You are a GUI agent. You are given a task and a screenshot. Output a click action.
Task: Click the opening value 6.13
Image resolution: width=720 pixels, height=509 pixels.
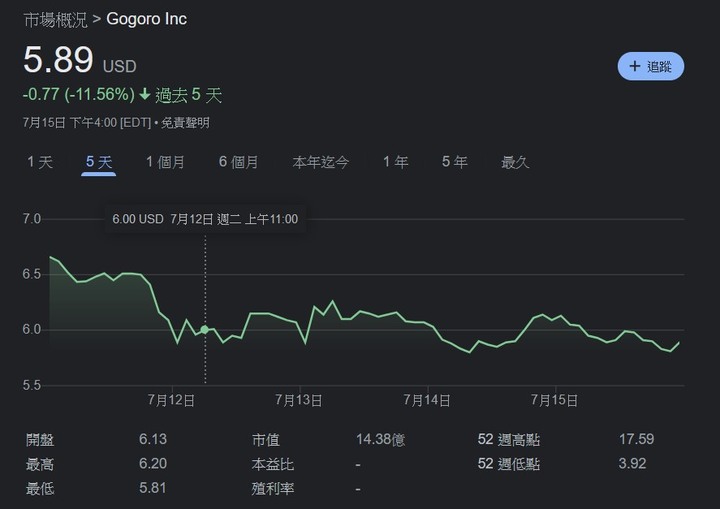tap(153, 439)
